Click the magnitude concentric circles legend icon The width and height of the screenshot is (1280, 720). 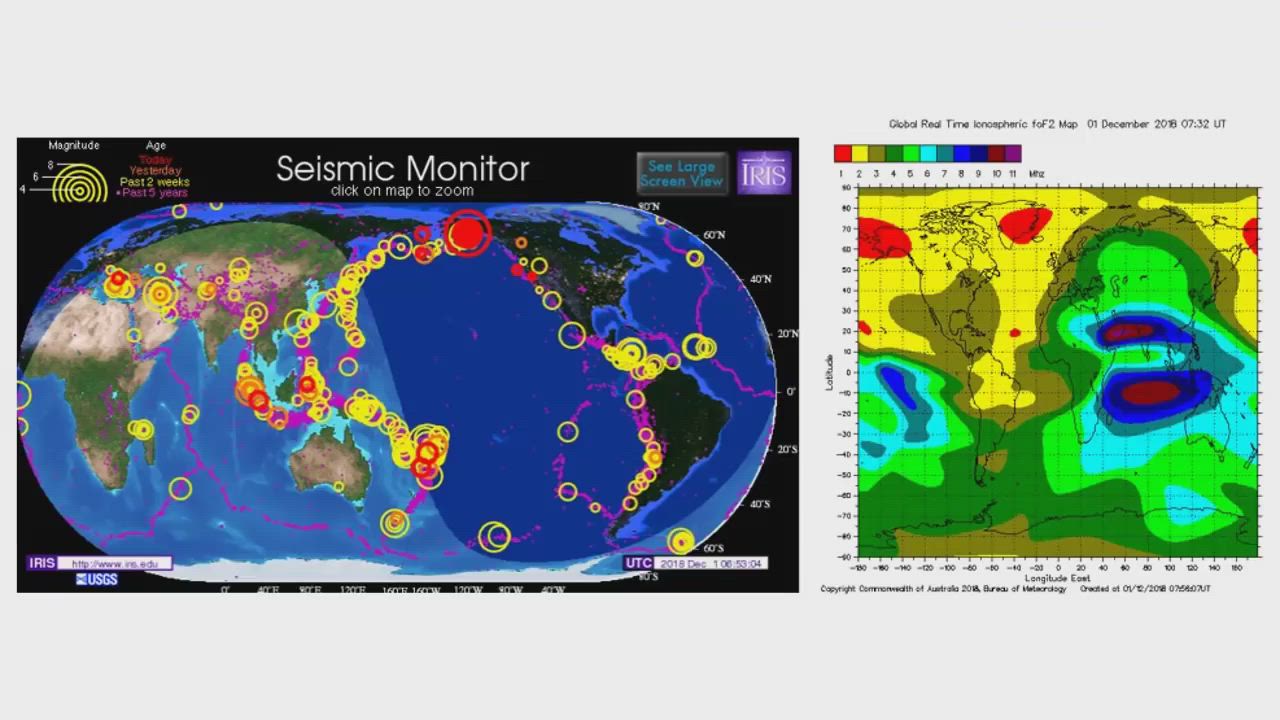tap(80, 183)
